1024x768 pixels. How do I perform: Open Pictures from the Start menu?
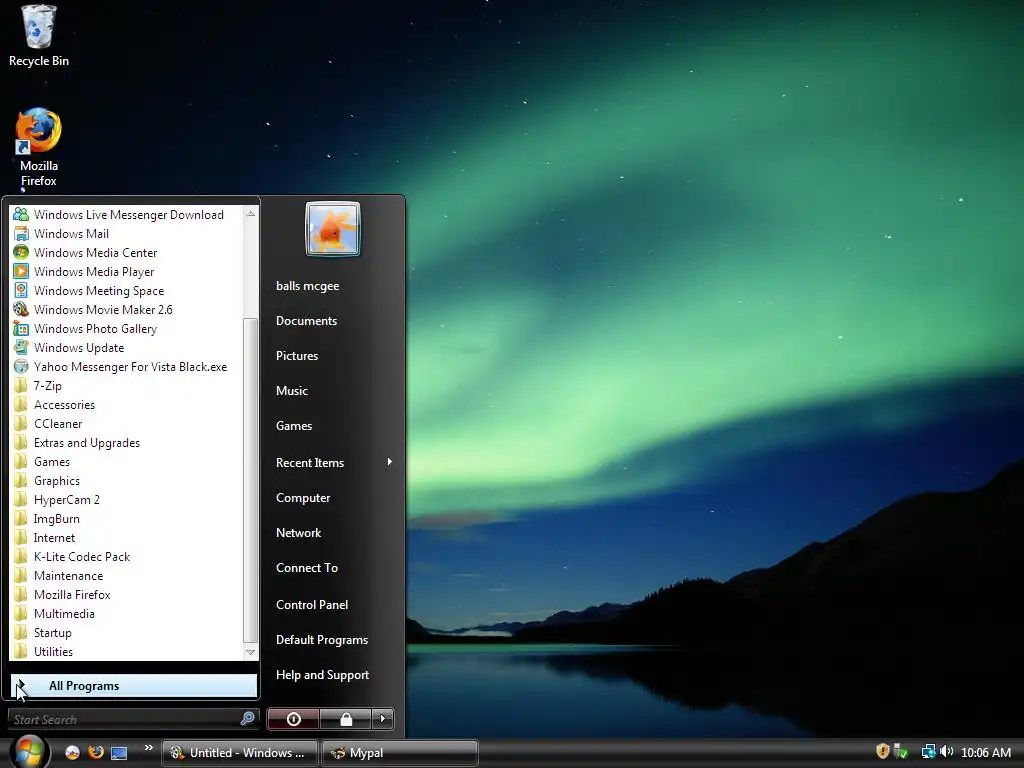(x=297, y=355)
